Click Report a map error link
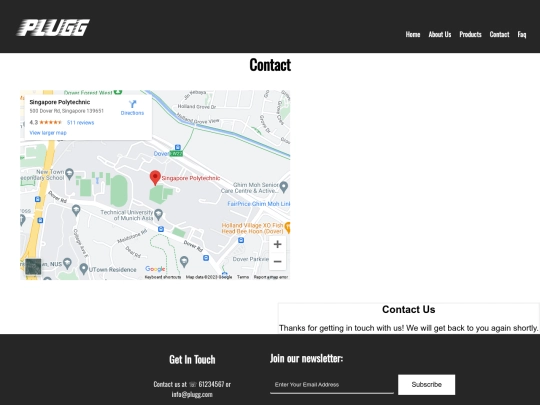The width and height of the screenshot is (540, 405). point(271,277)
